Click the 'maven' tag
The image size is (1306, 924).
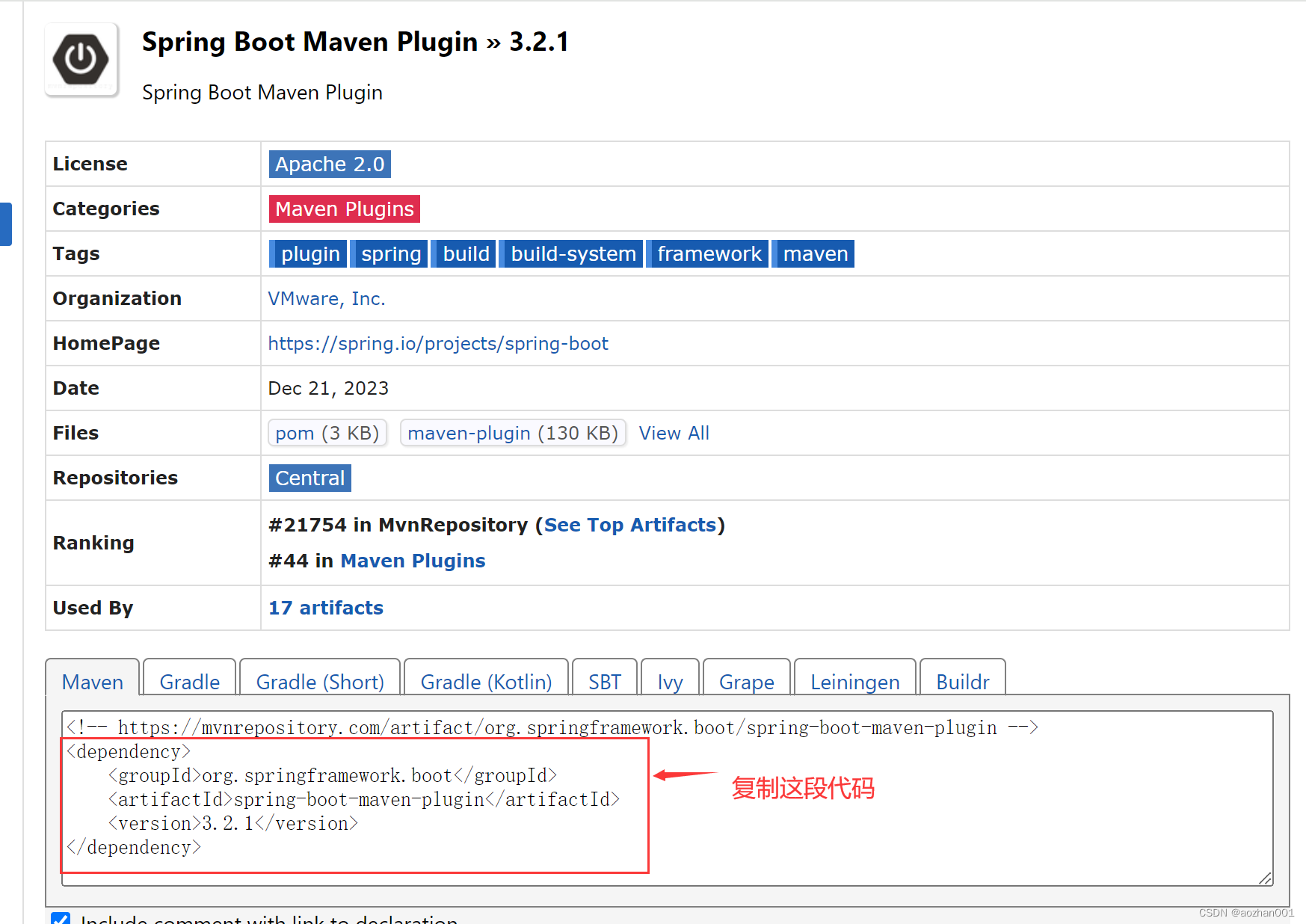coord(813,253)
